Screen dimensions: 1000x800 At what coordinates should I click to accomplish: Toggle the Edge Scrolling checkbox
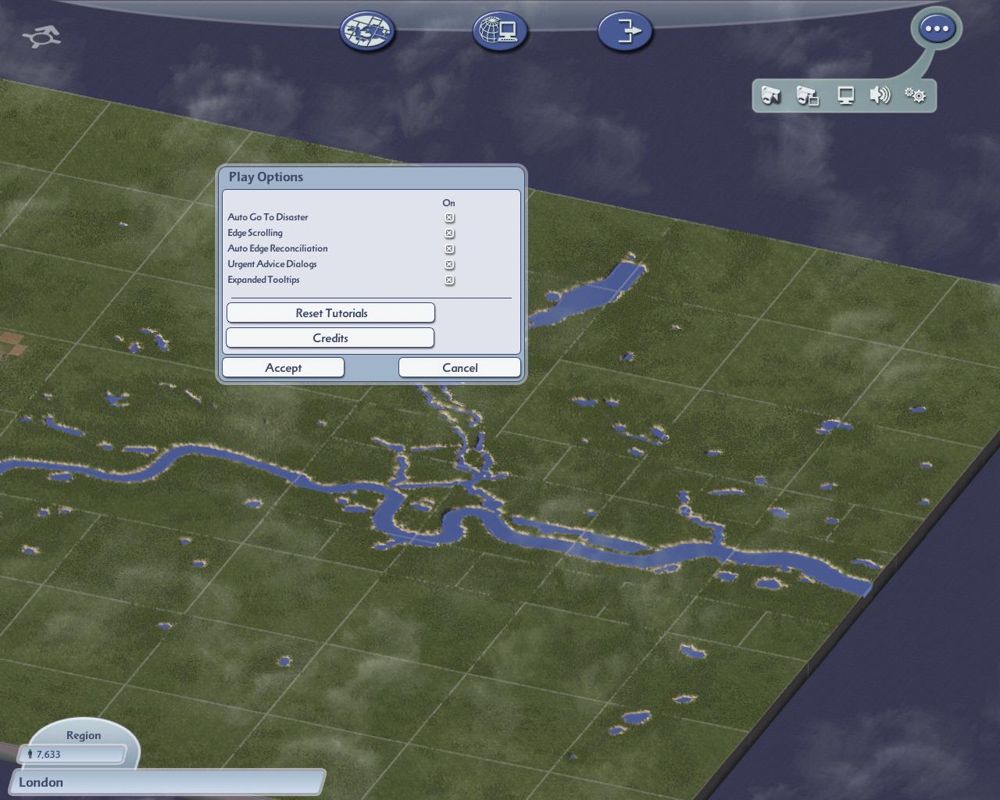pos(450,233)
